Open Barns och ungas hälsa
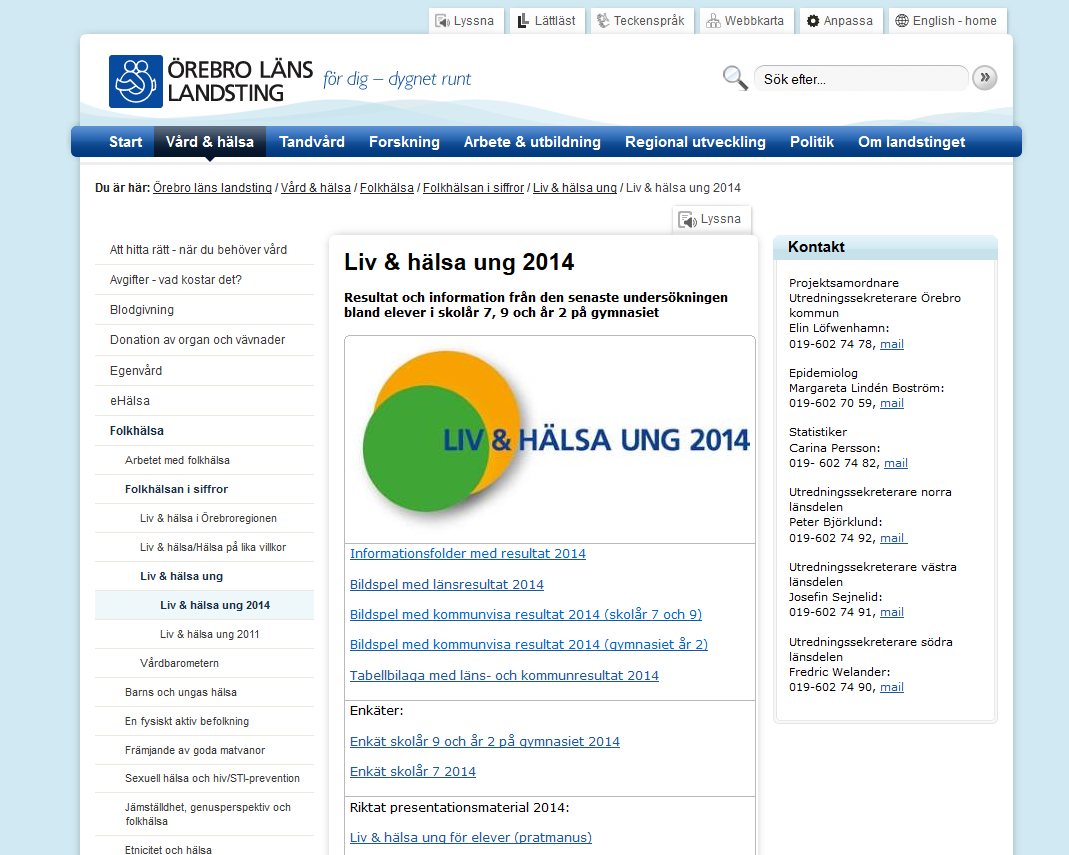This screenshot has height=855, width=1069. (x=205, y=692)
